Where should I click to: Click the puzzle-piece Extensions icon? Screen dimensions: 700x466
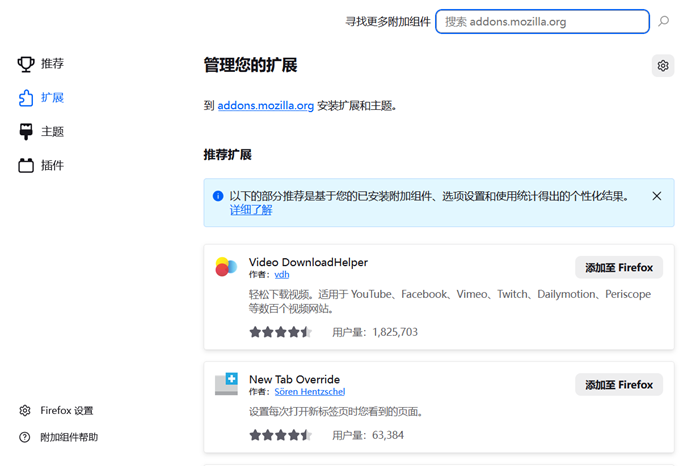(x=26, y=98)
